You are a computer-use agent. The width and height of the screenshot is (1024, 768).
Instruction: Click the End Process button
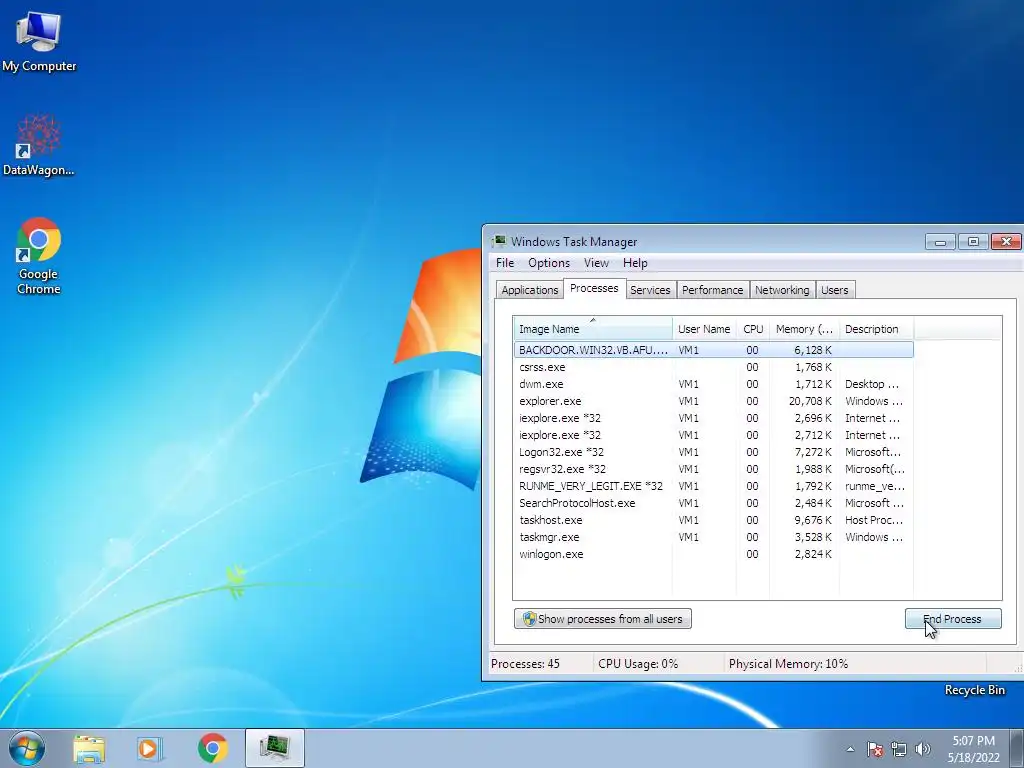[953, 618]
